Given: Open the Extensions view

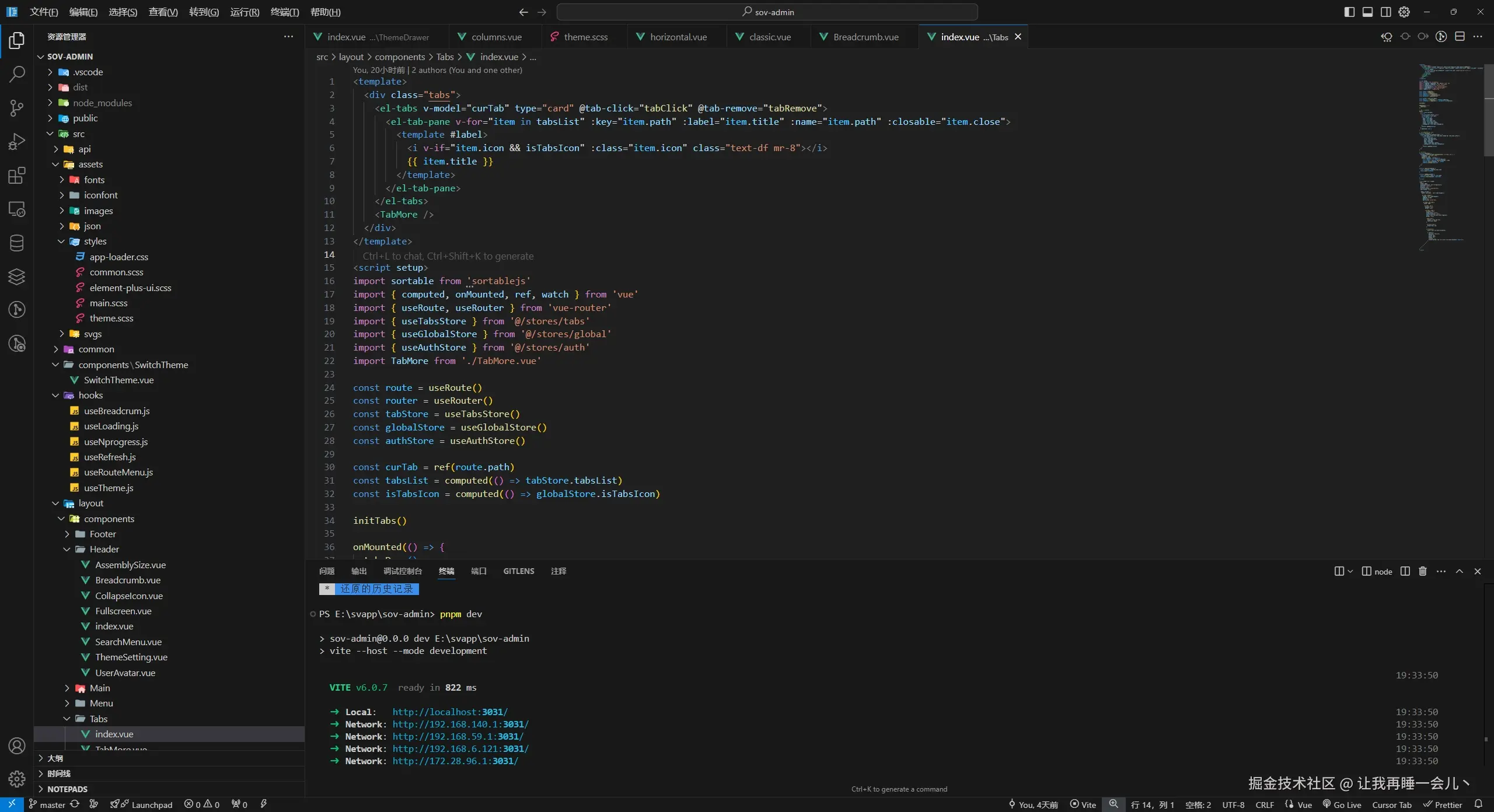Looking at the screenshot, I should click(17, 176).
